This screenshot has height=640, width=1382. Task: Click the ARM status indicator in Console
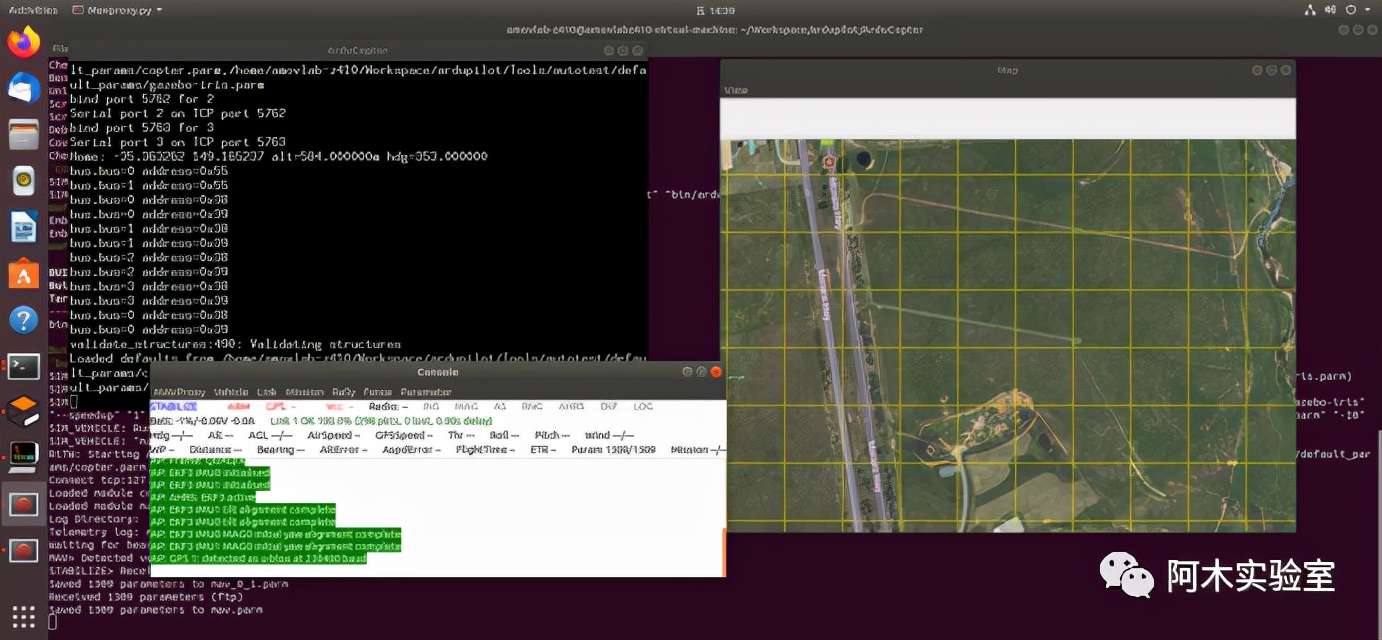point(238,407)
